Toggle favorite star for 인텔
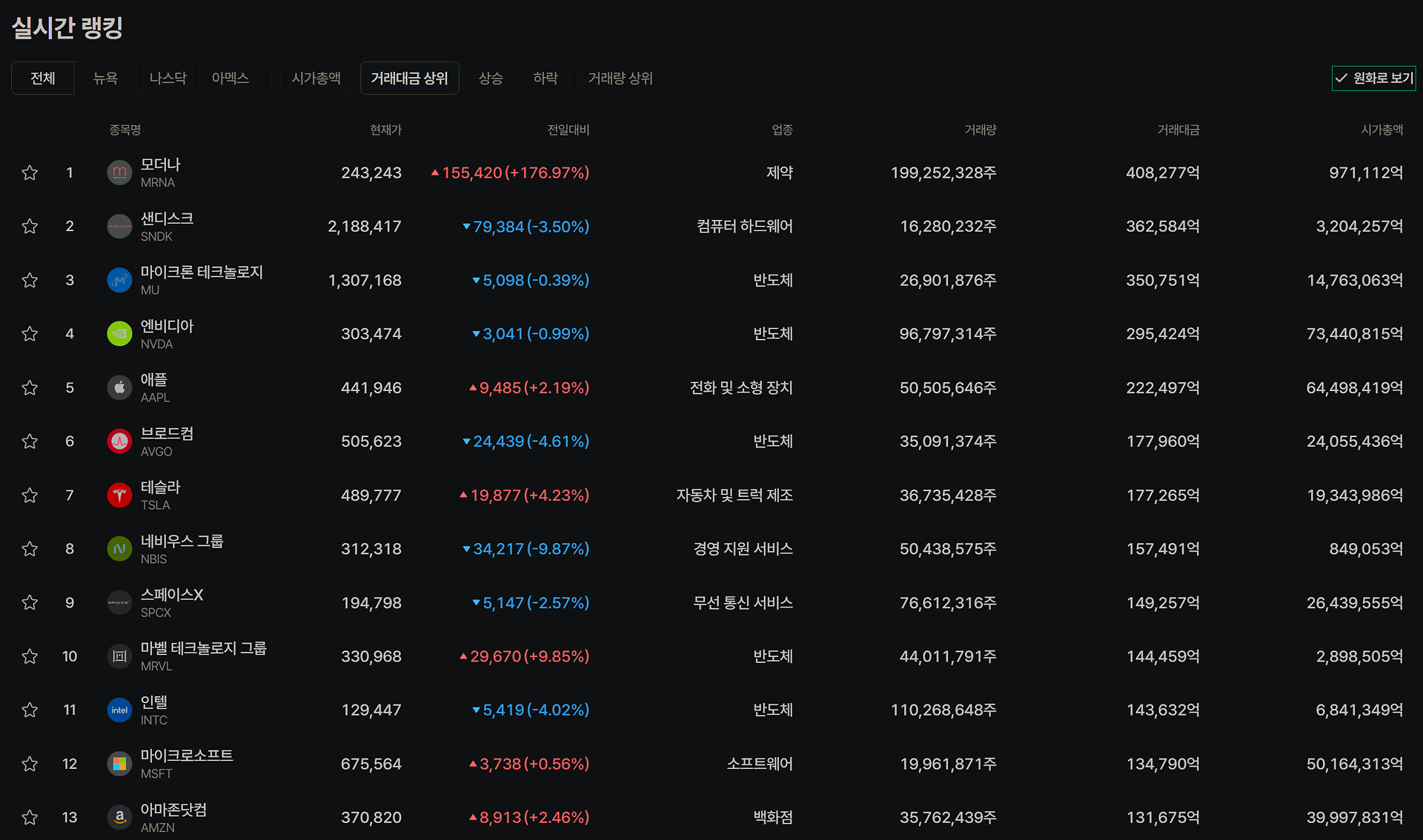The image size is (1423, 840). [30, 710]
